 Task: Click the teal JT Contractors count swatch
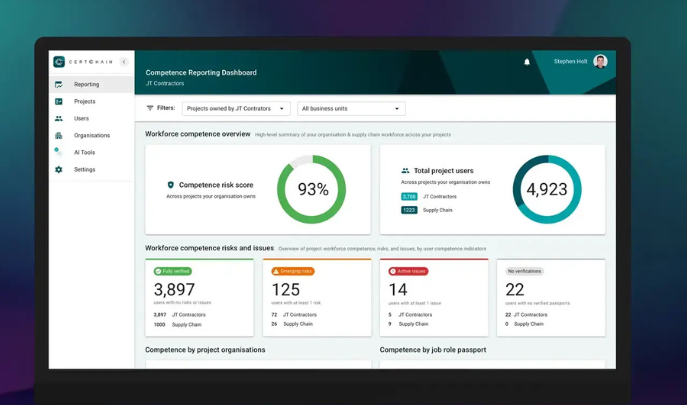(x=409, y=197)
